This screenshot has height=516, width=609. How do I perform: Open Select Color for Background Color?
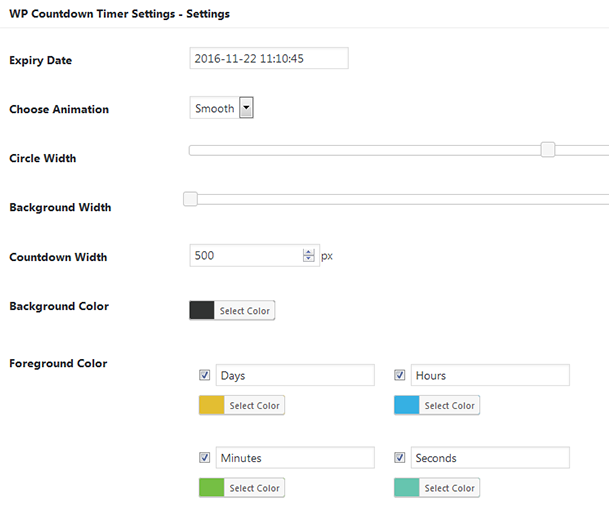pyautogui.click(x=244, y=310)
